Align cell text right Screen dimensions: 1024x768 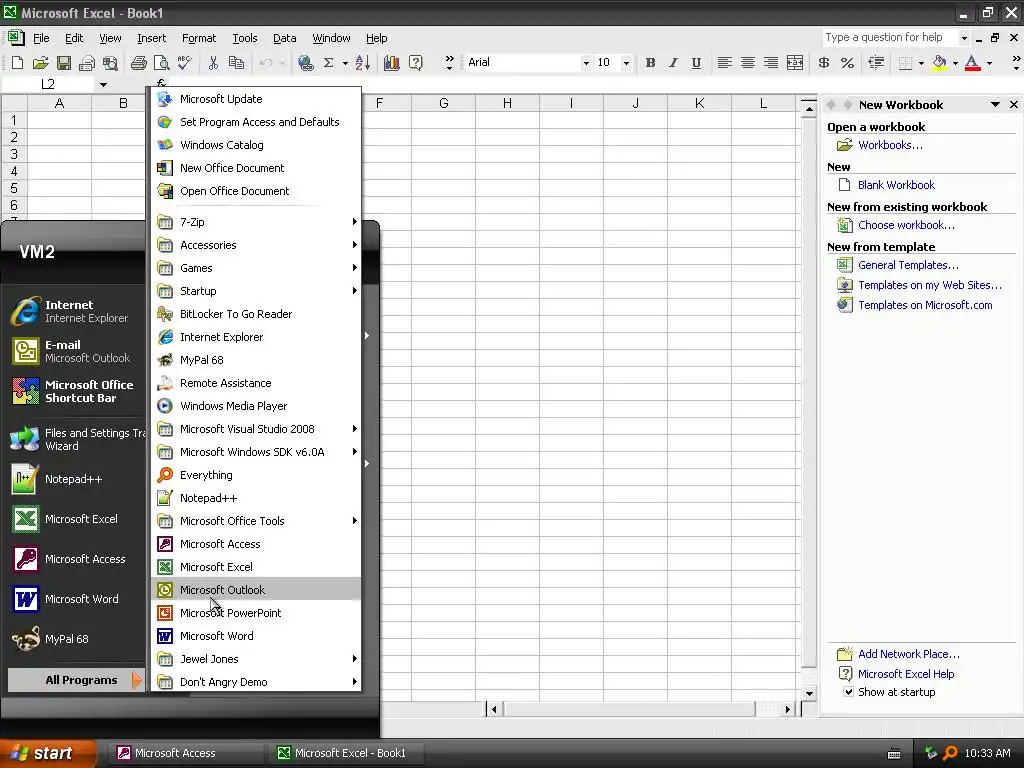(x=771, y=63)
